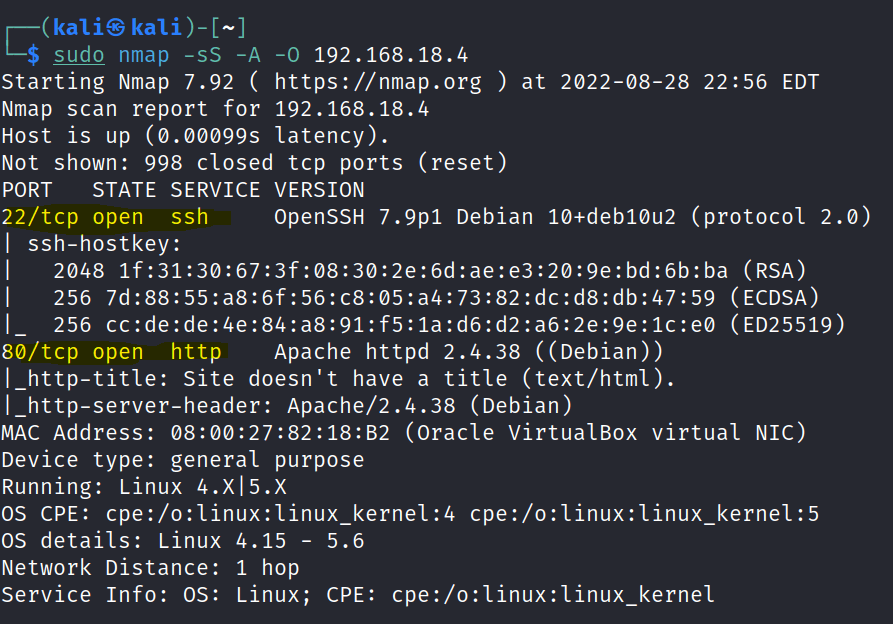
Task: Click the underlined sudo command word
Action: coord(79,54)
